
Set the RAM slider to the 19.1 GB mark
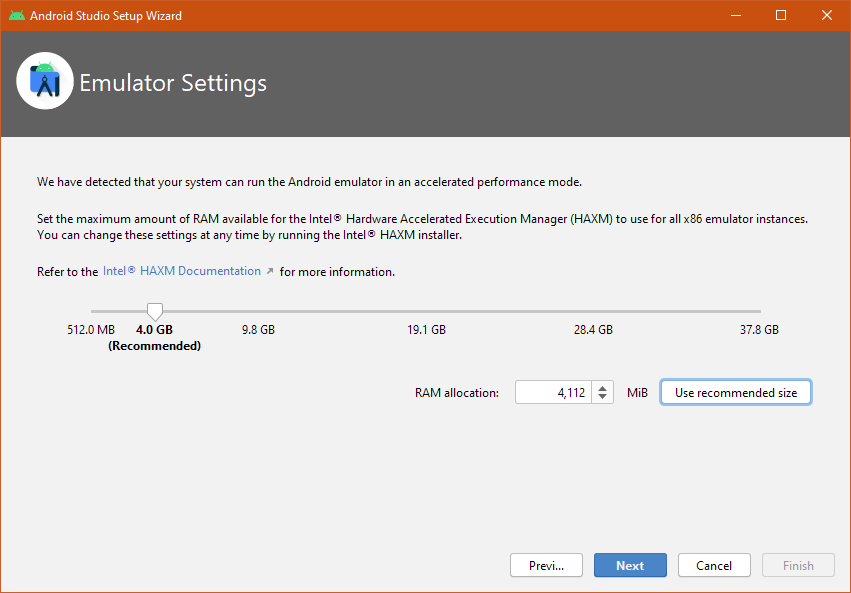(426, 312)
